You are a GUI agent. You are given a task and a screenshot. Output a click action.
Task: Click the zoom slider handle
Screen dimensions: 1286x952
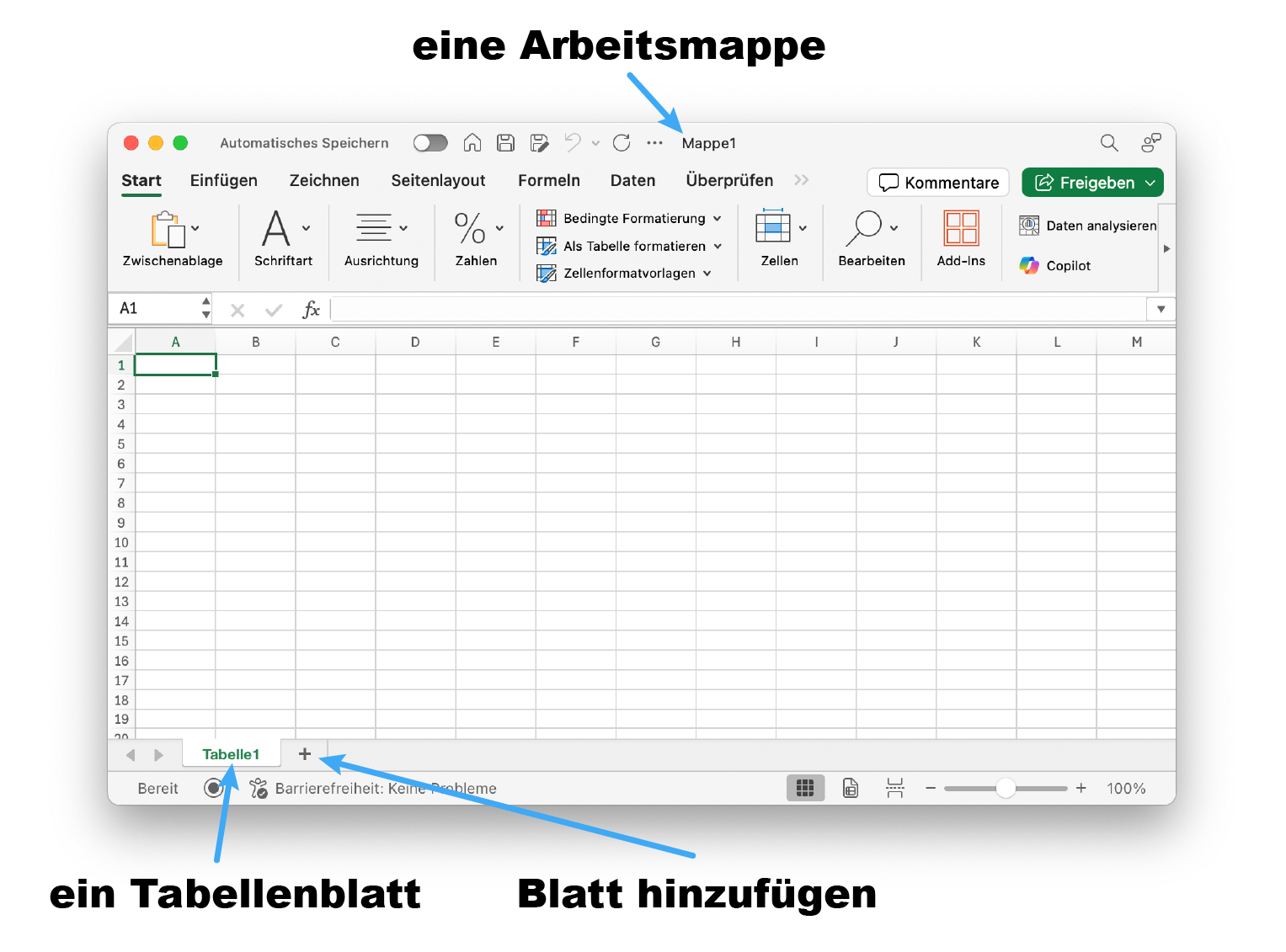point(1006,788)
